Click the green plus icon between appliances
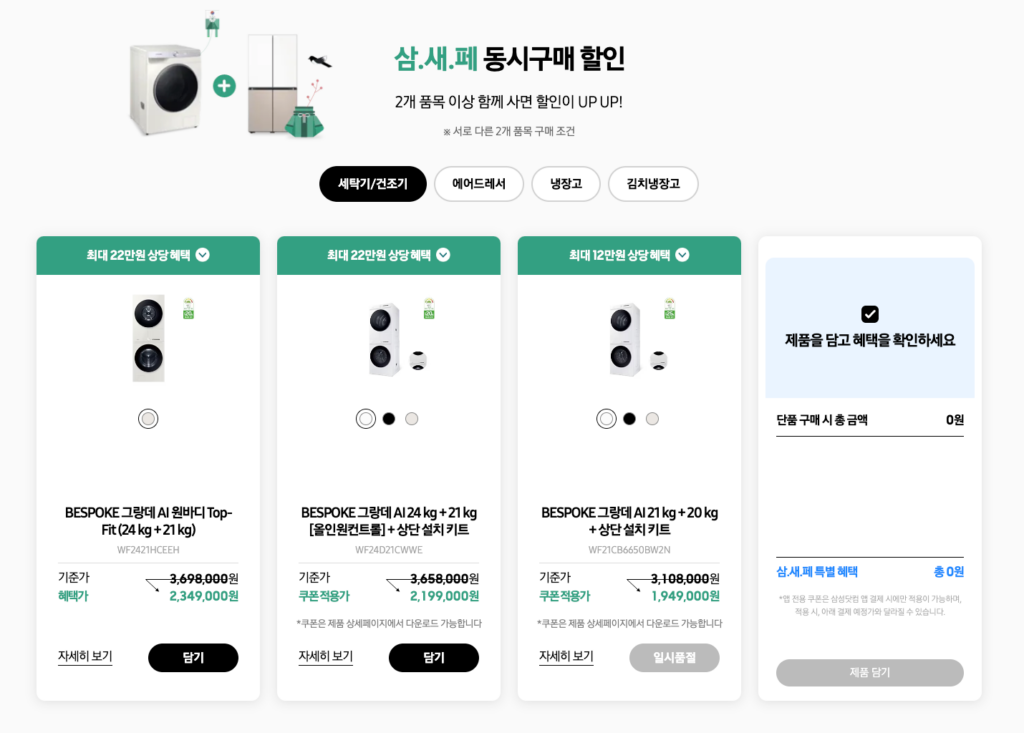1024x733 pixels. pyautogui.click(x=224, y=86)
